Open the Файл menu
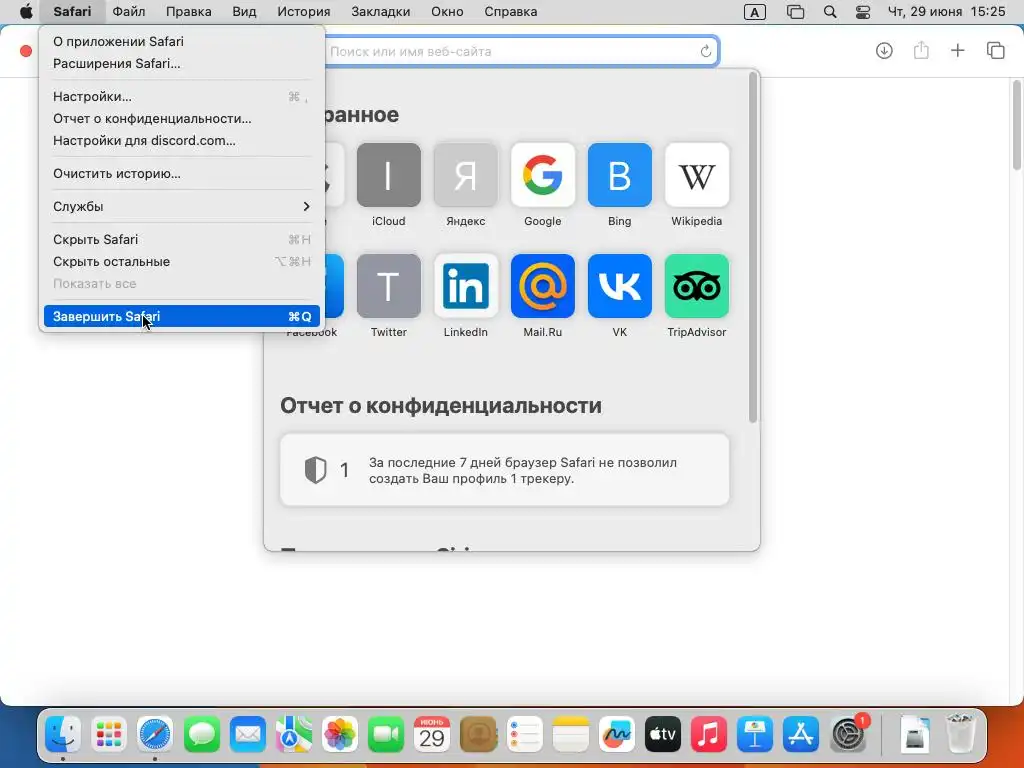1024x768 pixels. click(129, 12)
